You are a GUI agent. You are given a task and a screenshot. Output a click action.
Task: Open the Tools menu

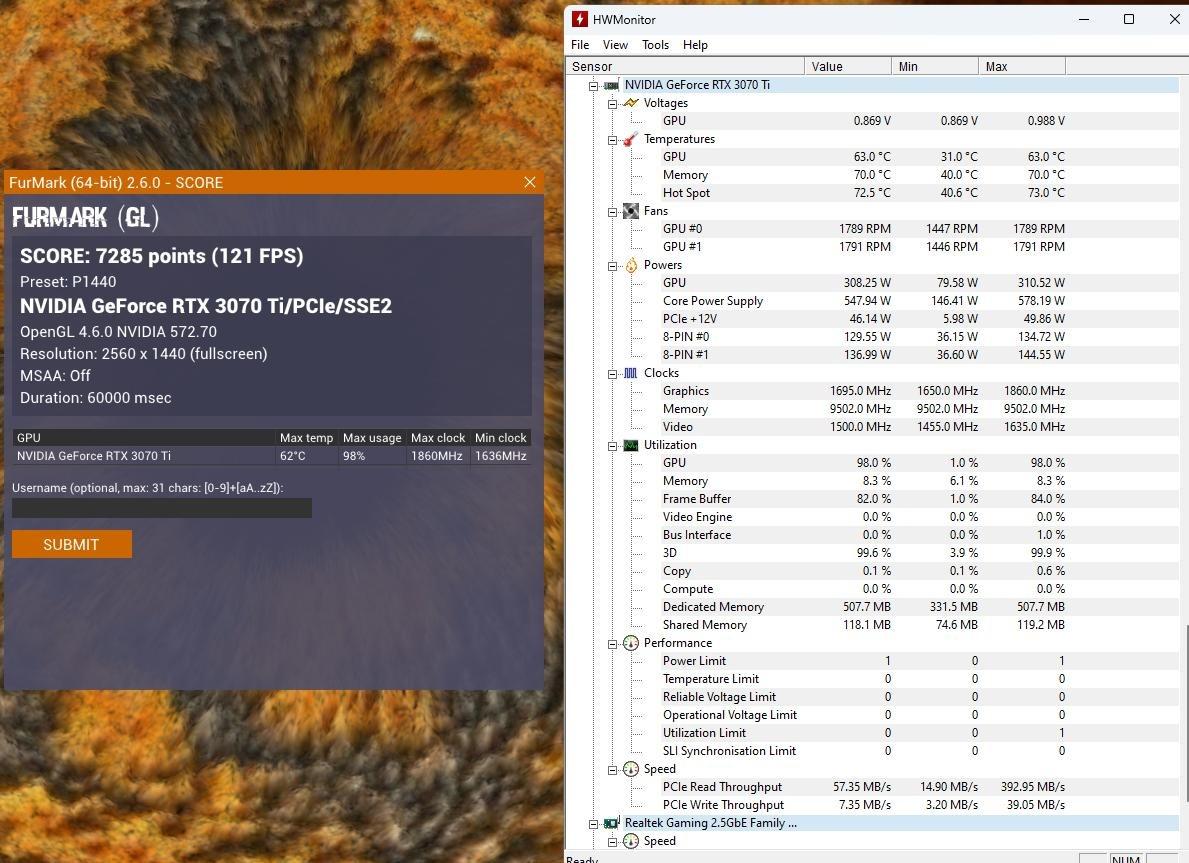tap(655, 45)
